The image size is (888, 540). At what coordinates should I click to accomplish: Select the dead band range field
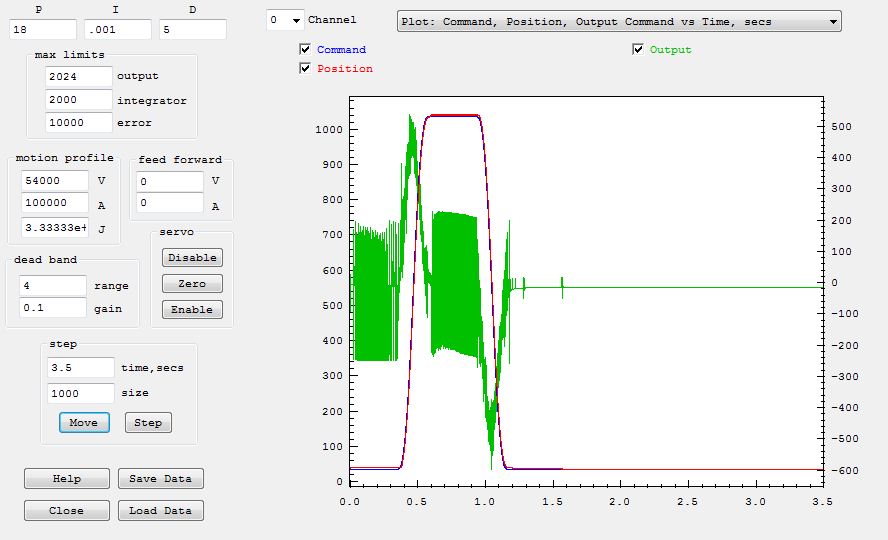pos(53,286)
